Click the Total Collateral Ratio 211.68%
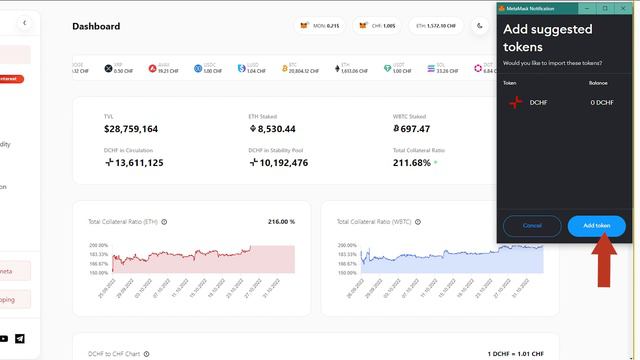Screen dimensions: 640x360 pyautogui.click(x=411, y=163)
